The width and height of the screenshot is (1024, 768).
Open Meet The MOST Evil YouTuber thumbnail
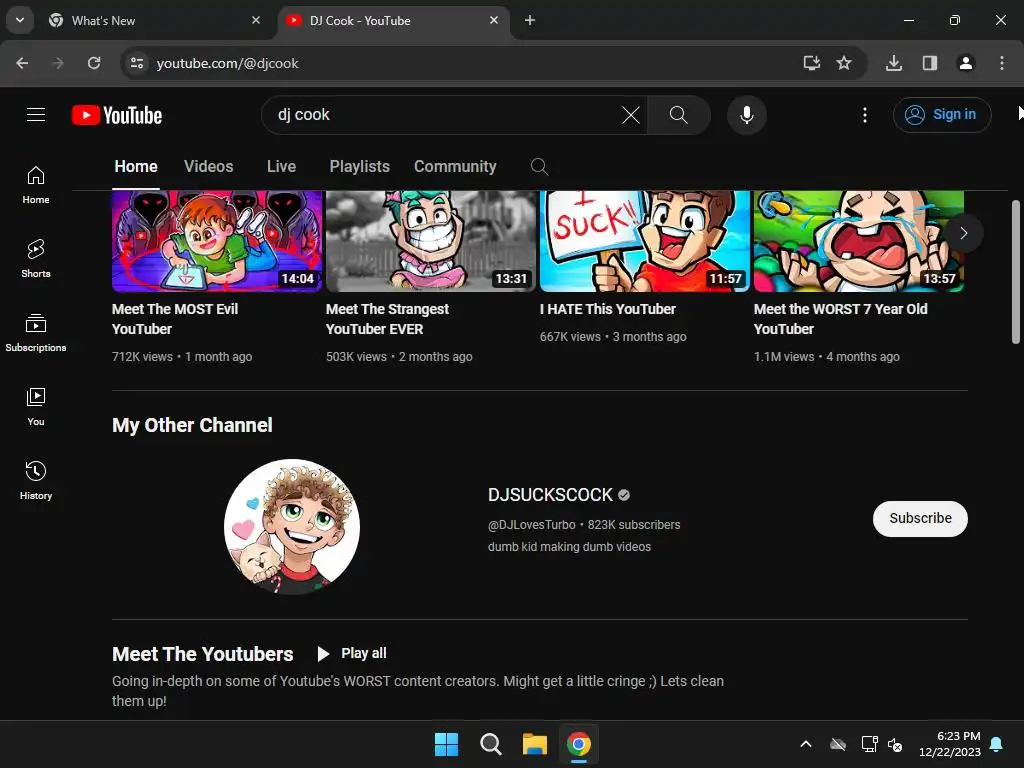point(217,241)
